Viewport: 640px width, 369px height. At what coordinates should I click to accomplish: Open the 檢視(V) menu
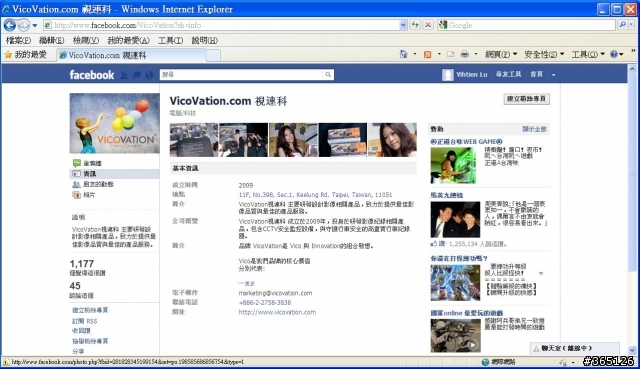pyautogui.click(x=86, y=40)
